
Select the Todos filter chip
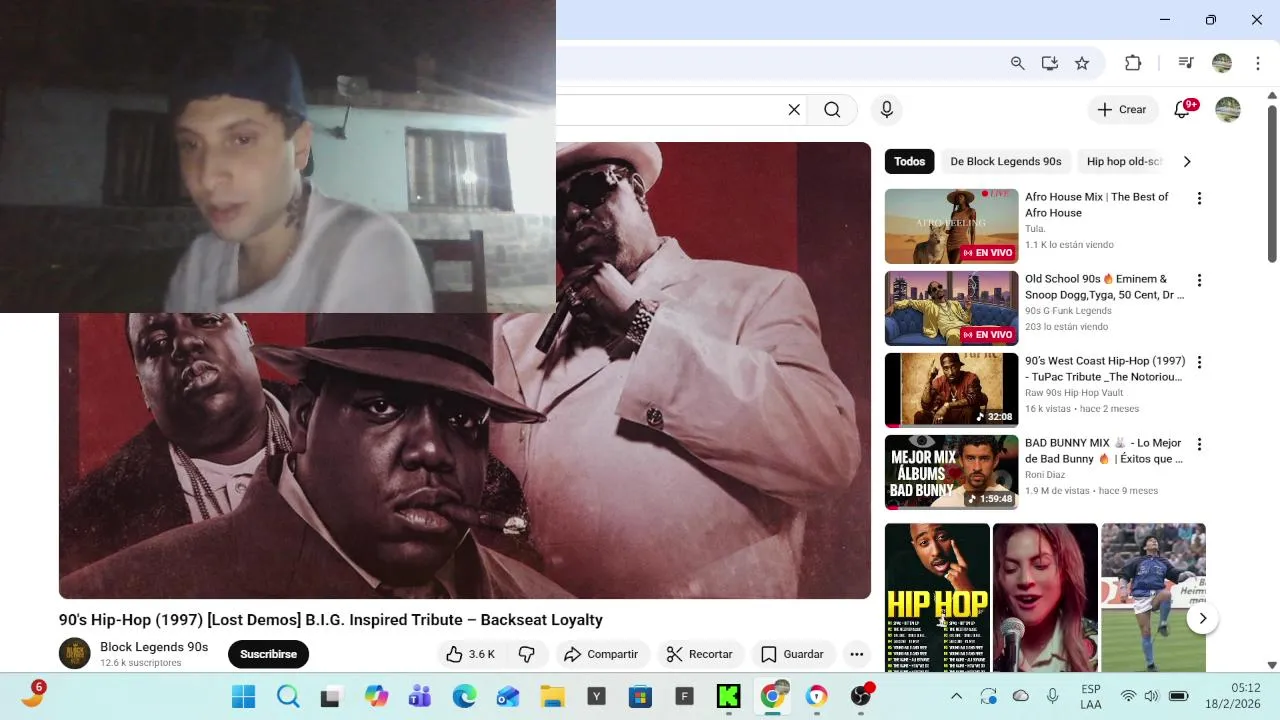pos(909,162)
